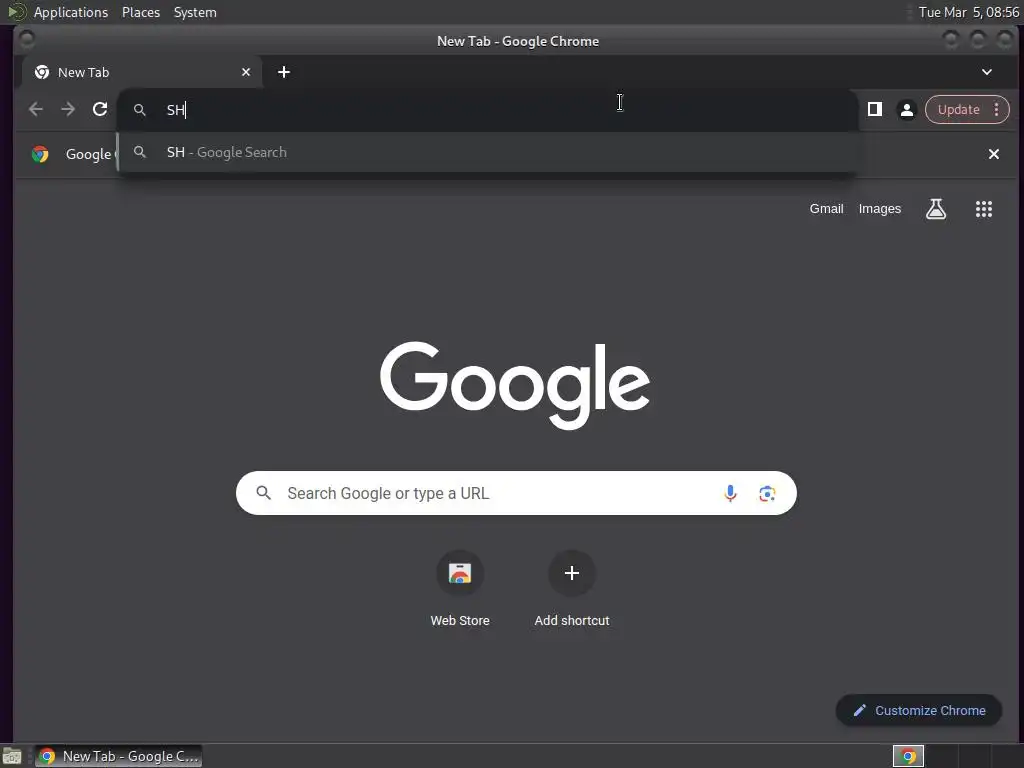Viewport: 1024px width, 768px height.
Task: Open the Gmail link
Action: (826, 209)
